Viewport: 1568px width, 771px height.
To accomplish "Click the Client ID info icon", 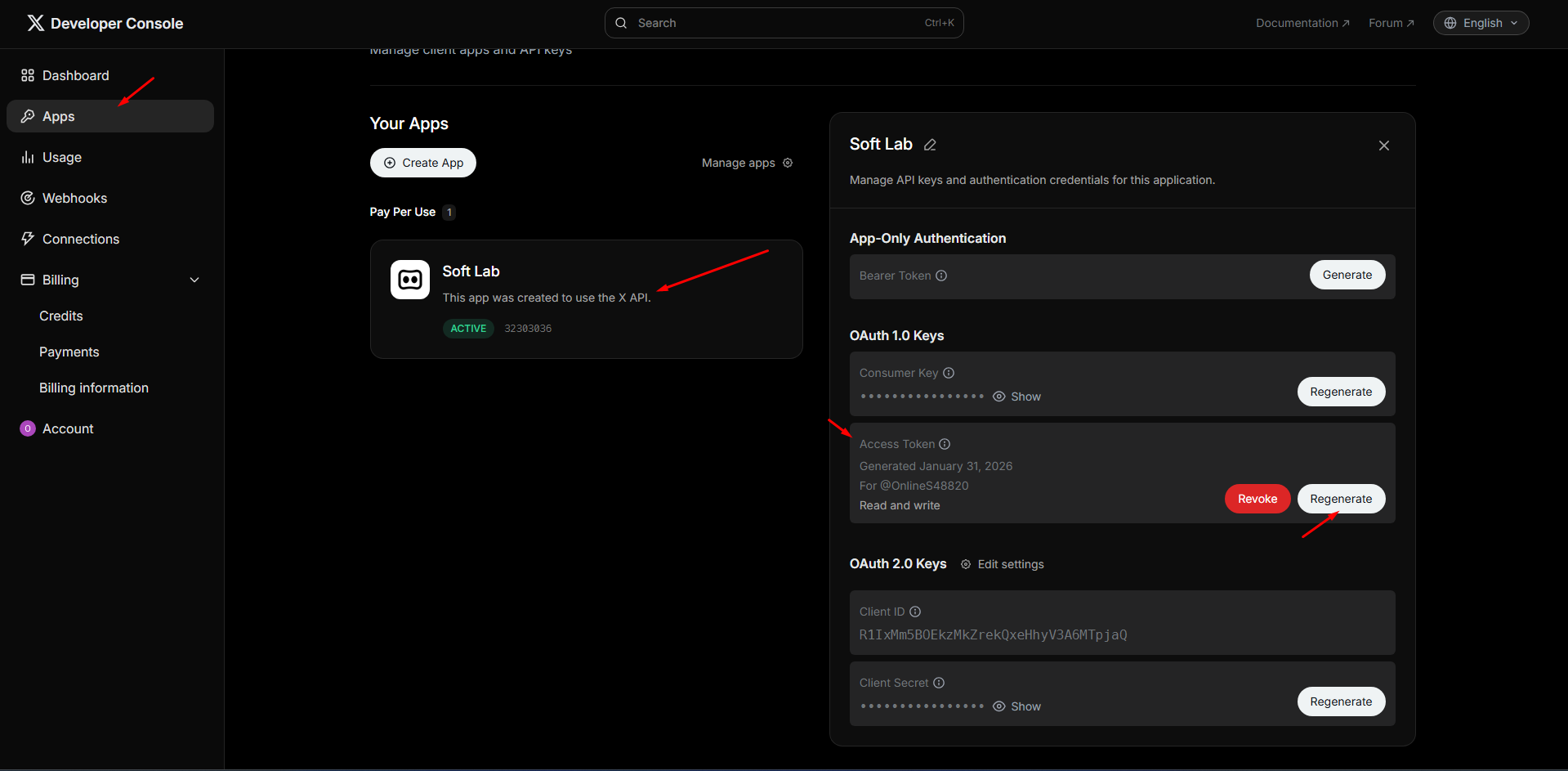I will click(915, 612).
